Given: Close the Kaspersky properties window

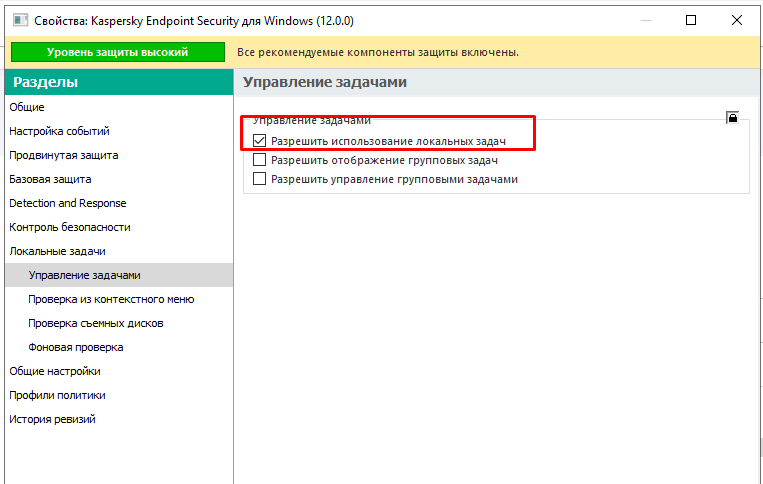Looking at the screenshot, I should point(737,20).
